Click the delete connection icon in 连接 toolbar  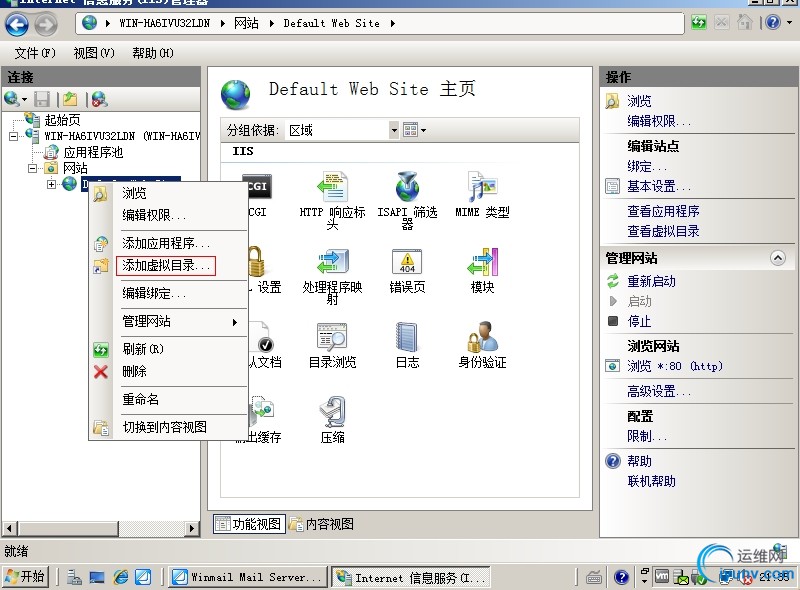coord(99,99)
